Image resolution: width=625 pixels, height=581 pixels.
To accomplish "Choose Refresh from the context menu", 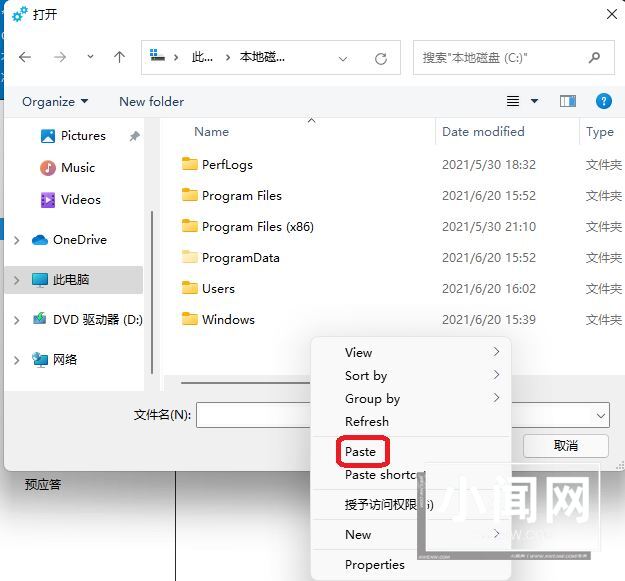I will (411, 422).
